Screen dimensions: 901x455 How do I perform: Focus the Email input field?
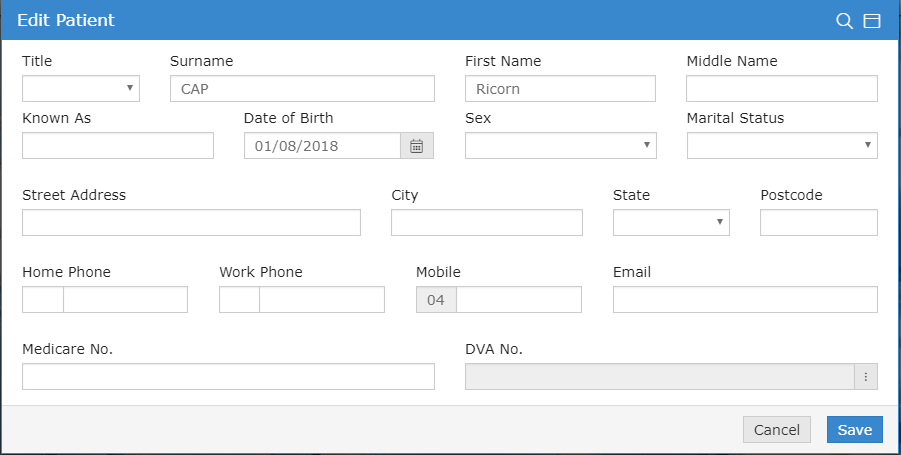745,299
